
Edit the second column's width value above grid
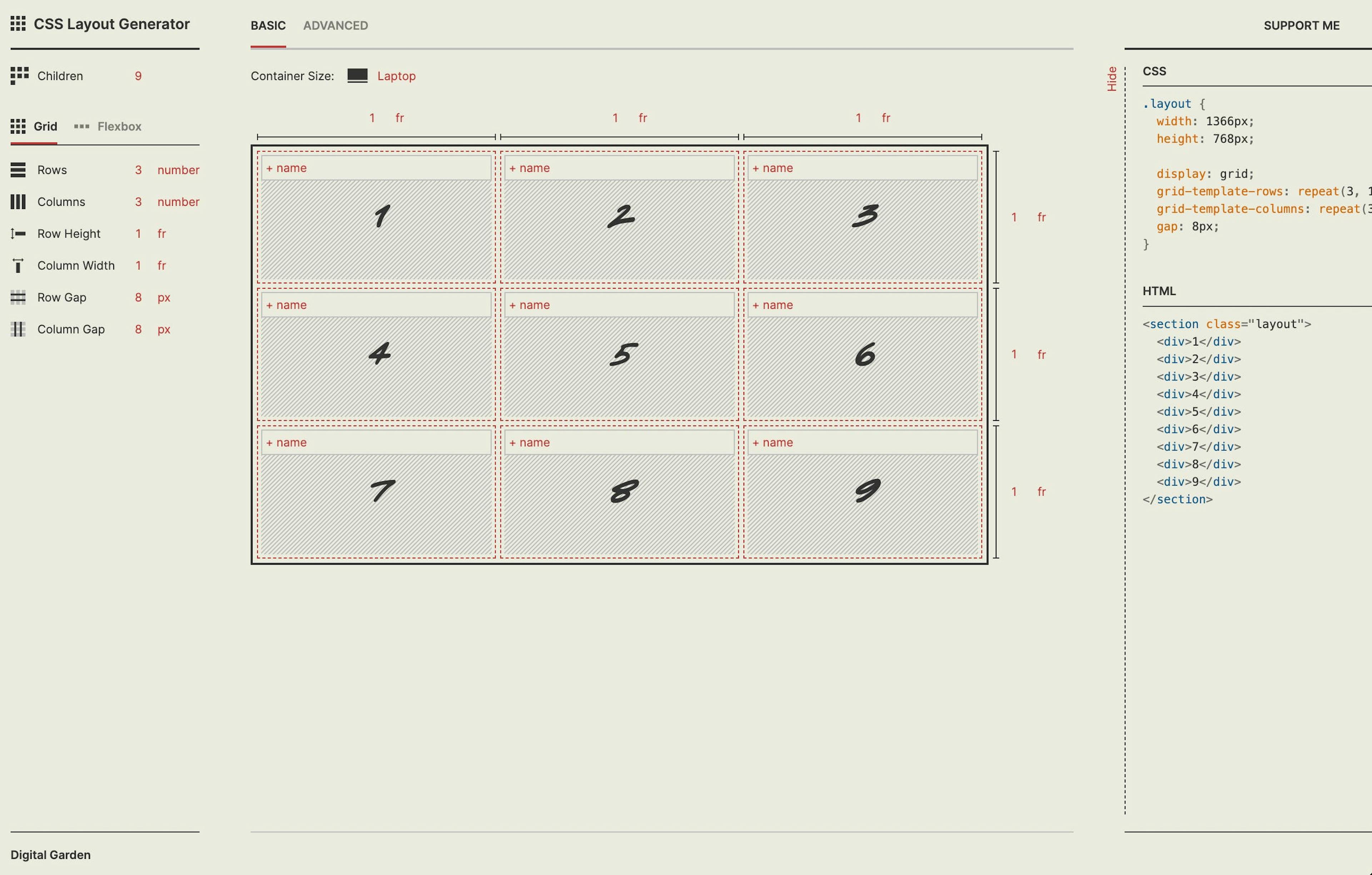coord(615,118)
